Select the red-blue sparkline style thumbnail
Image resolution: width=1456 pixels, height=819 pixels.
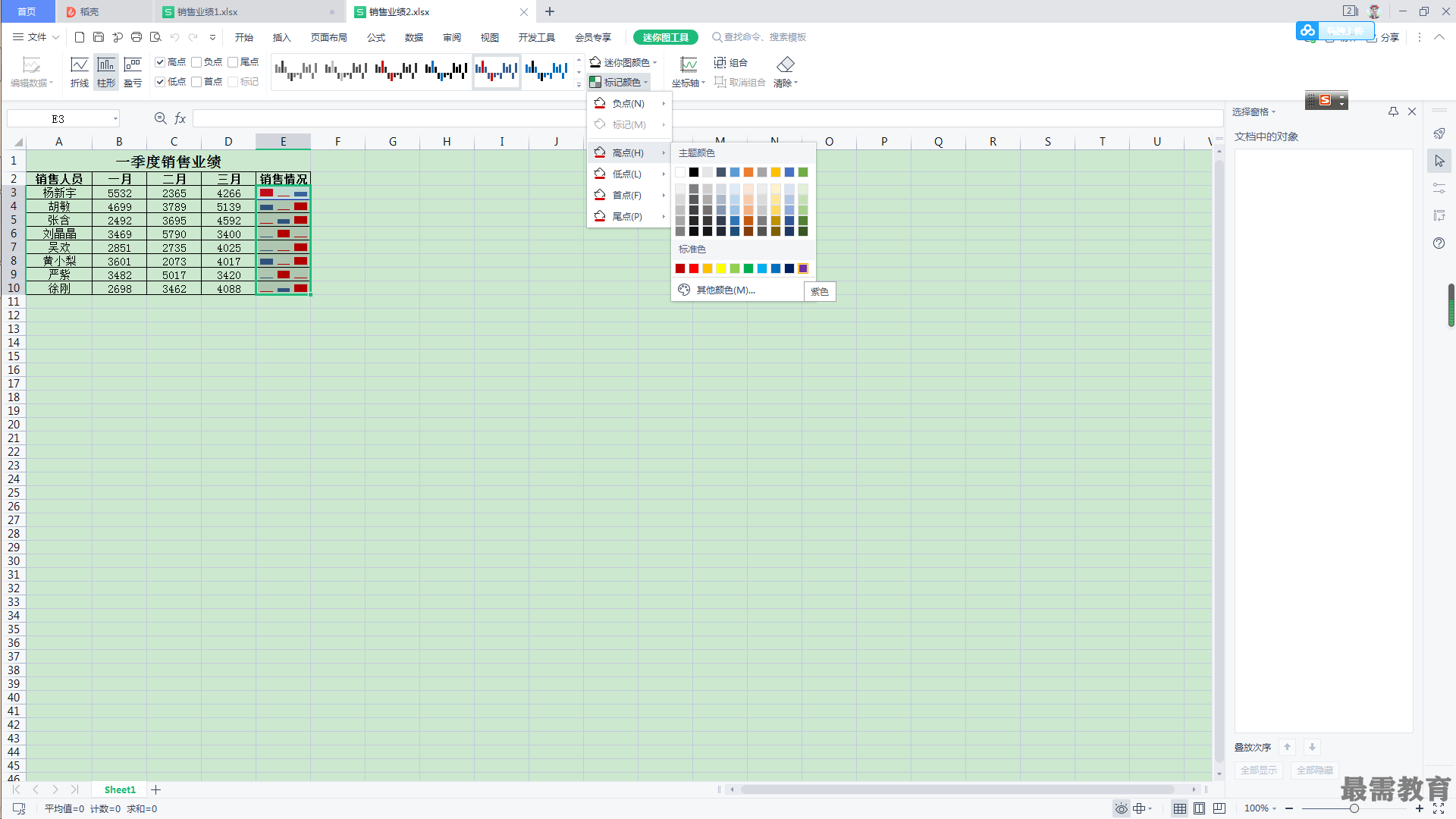(x=497, y=71)
